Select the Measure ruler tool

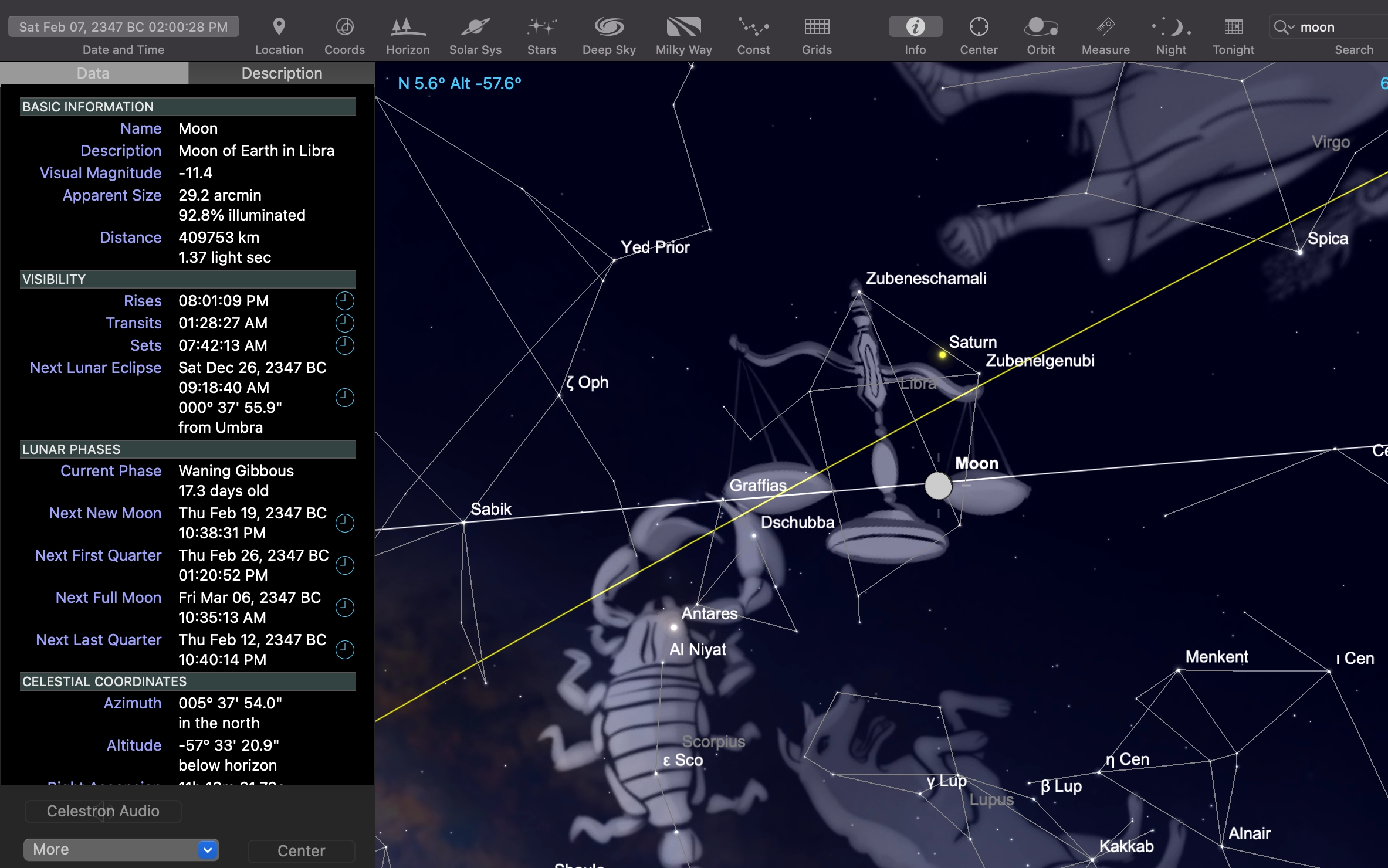click(x=1105, y=27)
